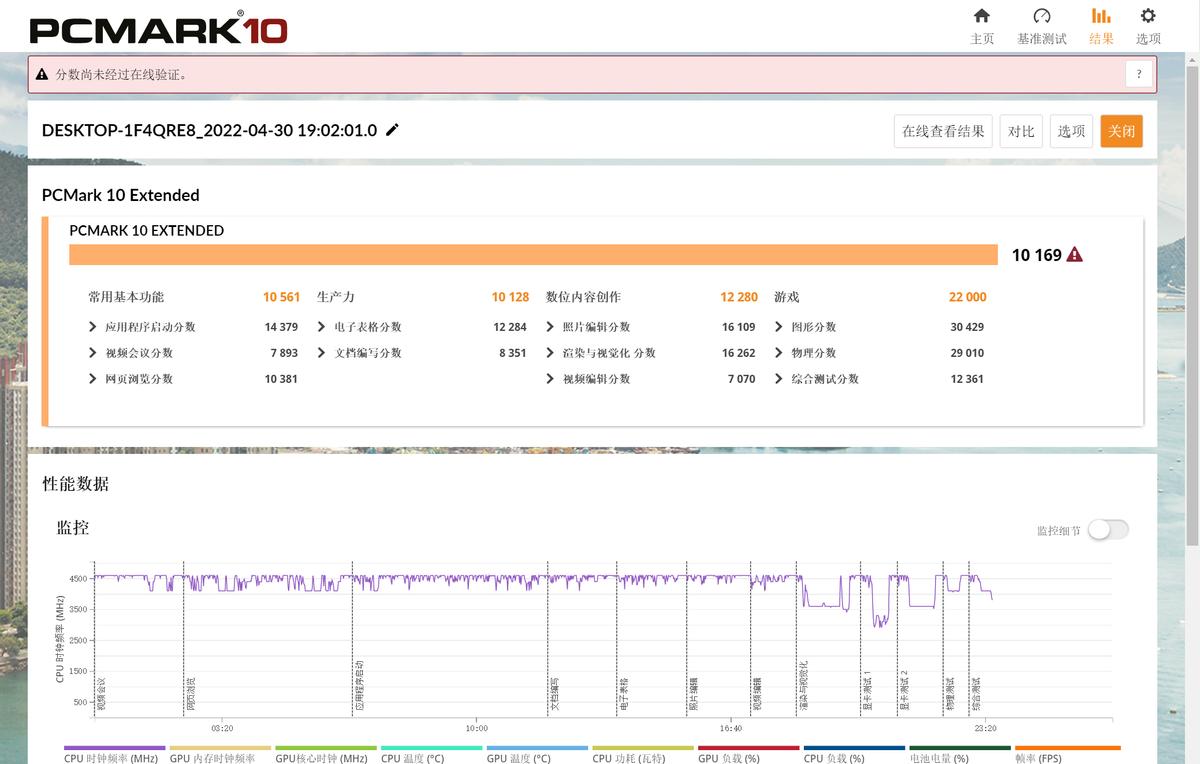Image resolution: width=1200 pixels, height=764 pixels.
Task: Click the 对比 compare button
Action: coord(1021,131)
